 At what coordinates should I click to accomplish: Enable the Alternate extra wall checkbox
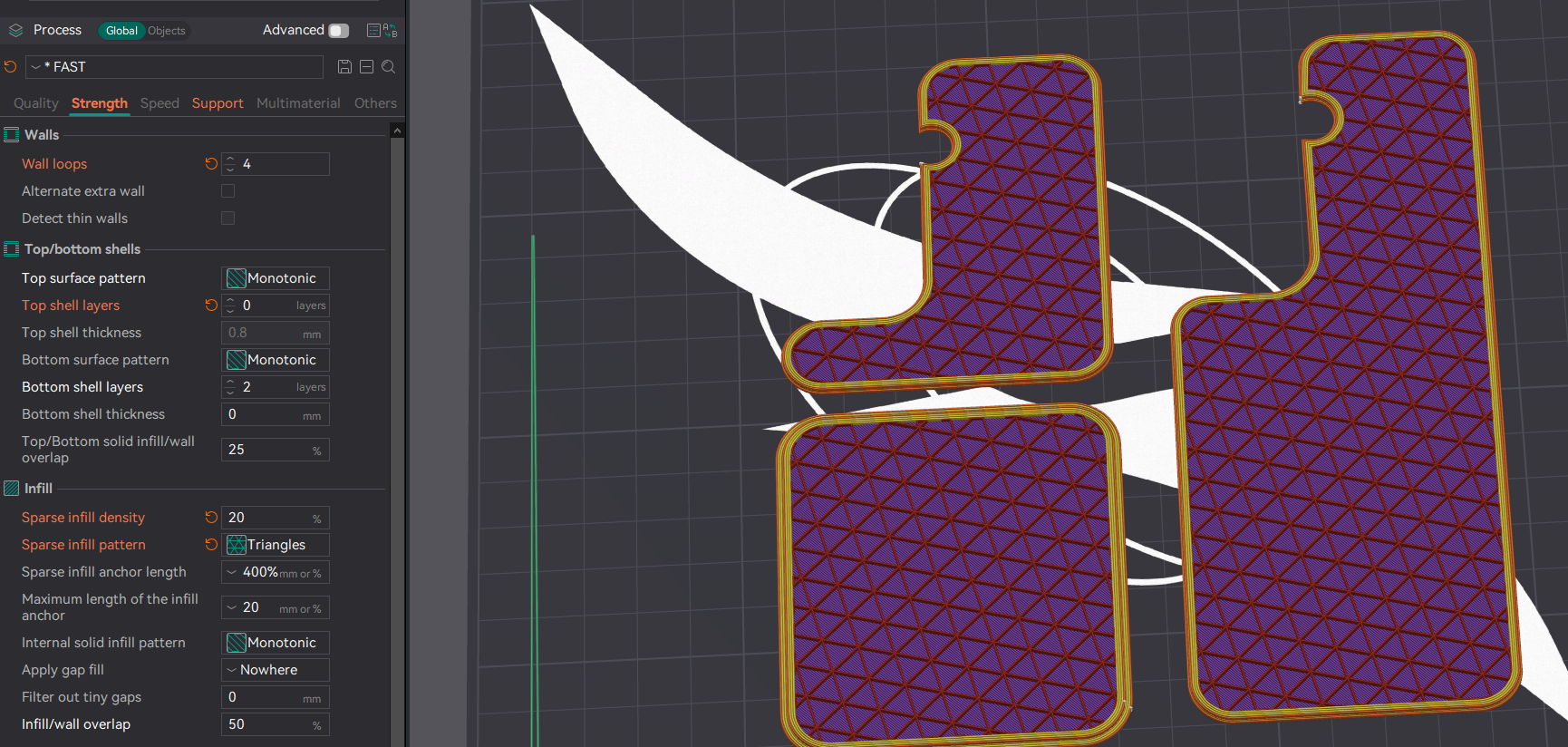(x=228, y=191)
